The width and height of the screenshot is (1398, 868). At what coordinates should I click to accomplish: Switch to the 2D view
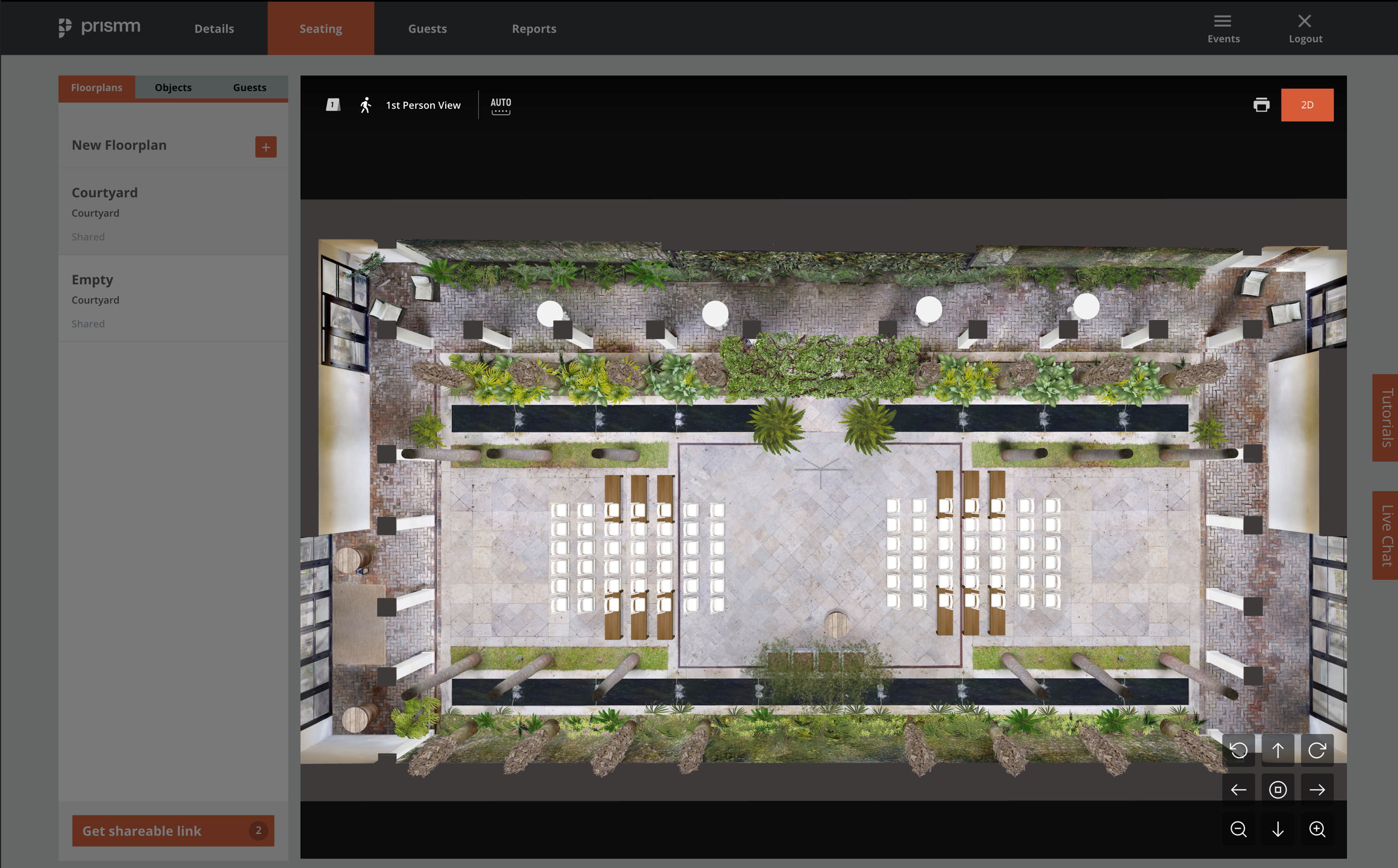coord(1307,105)
